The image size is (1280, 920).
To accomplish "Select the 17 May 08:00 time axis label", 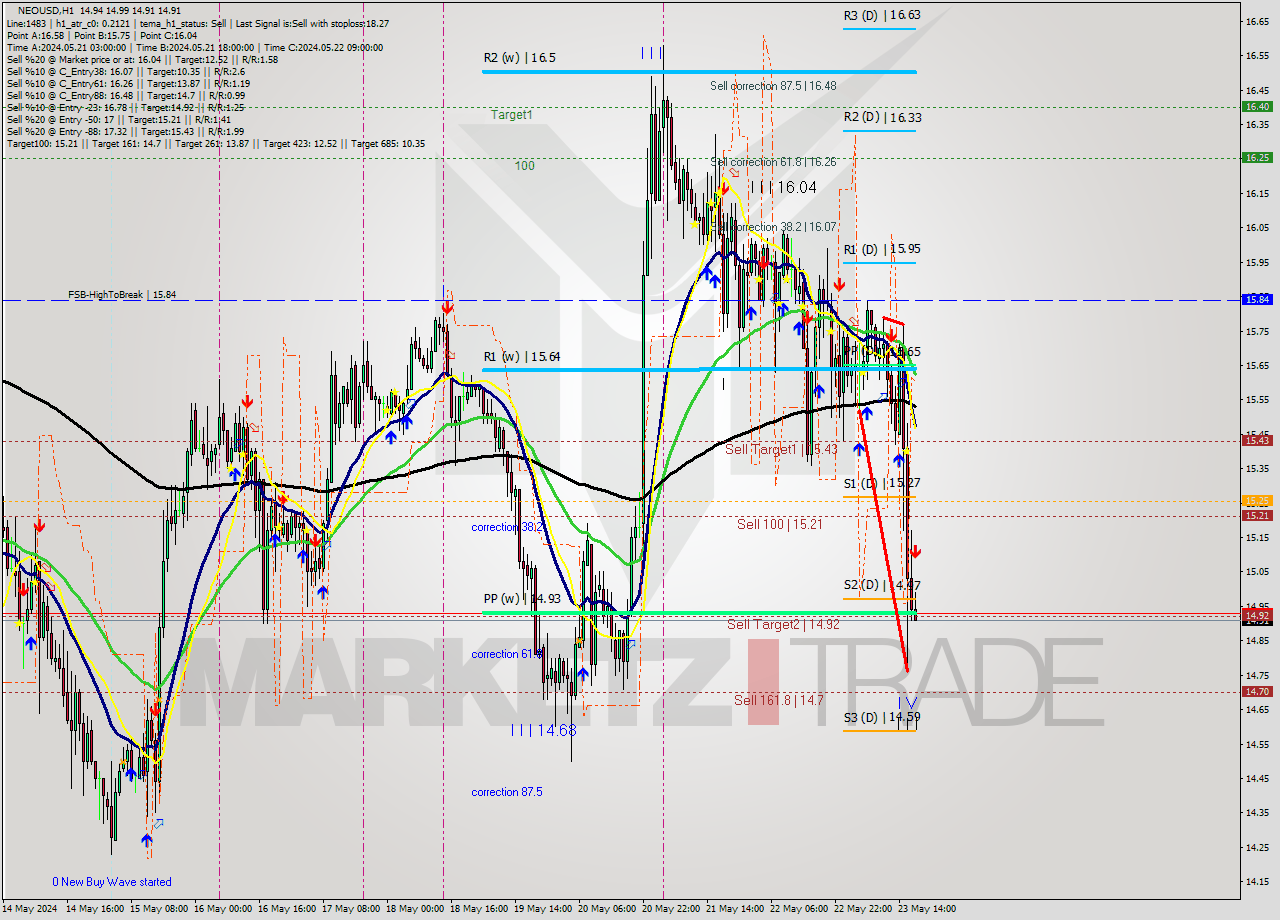I will tap(349, 909).
